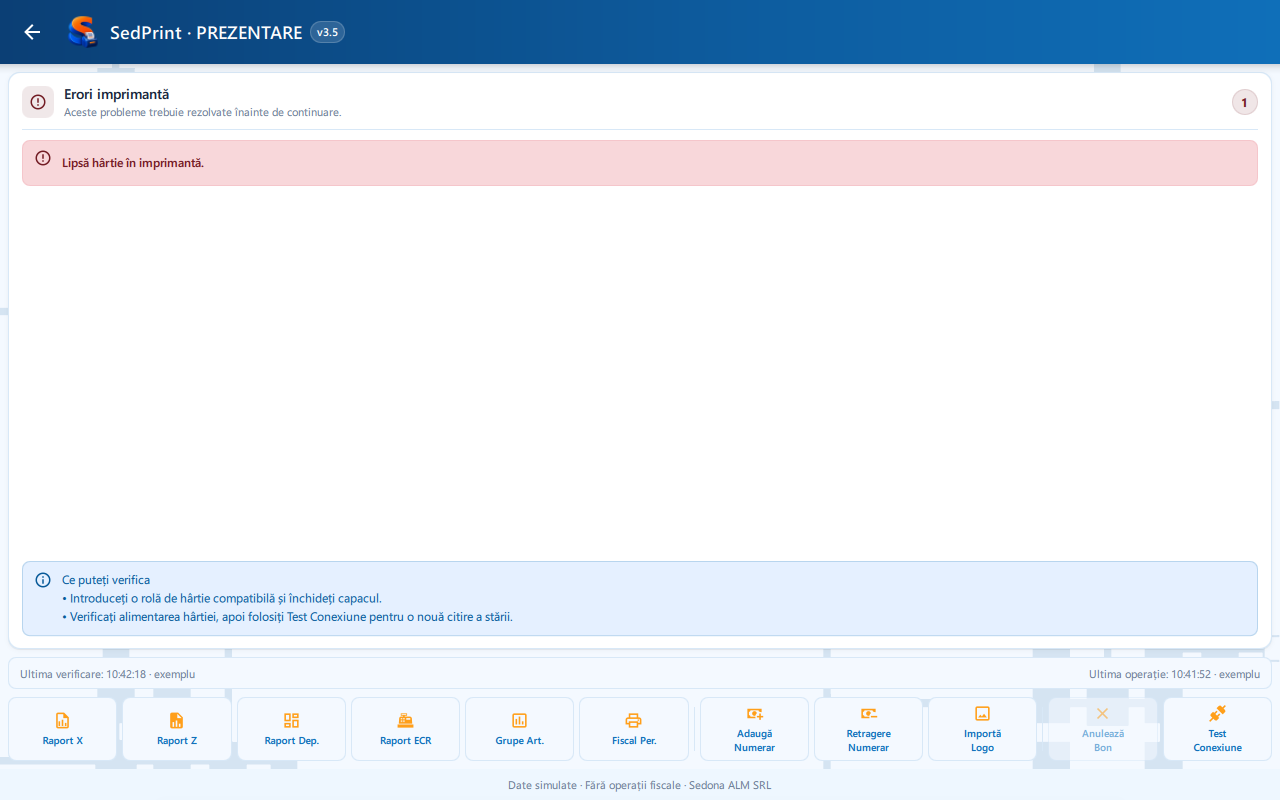Click the 'SedPrint · PREZENTARE' title
Screen dimensions: 1280x800
[206, 32]
